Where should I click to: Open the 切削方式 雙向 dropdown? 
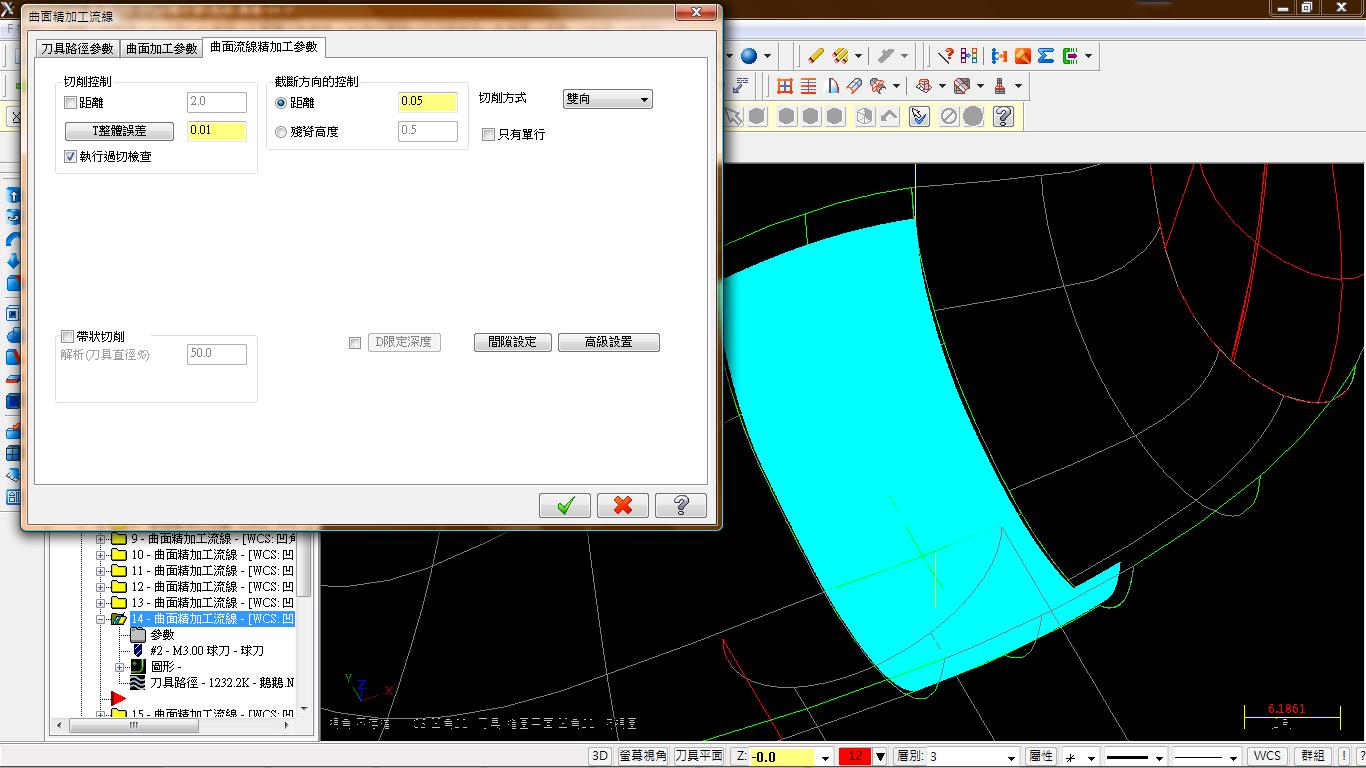tap(608, 99)
